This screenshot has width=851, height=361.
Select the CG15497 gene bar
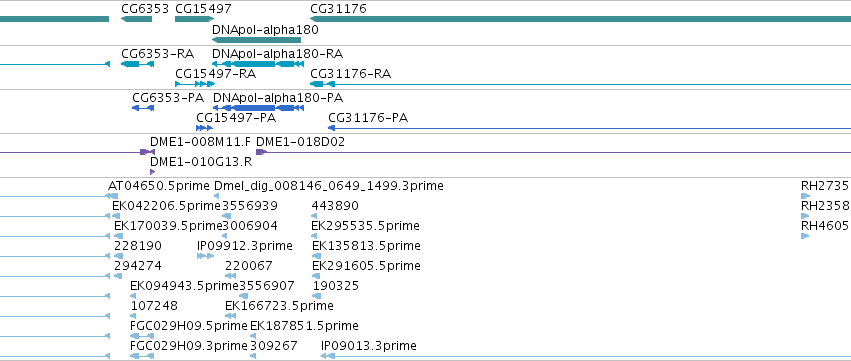coord(195,19)
